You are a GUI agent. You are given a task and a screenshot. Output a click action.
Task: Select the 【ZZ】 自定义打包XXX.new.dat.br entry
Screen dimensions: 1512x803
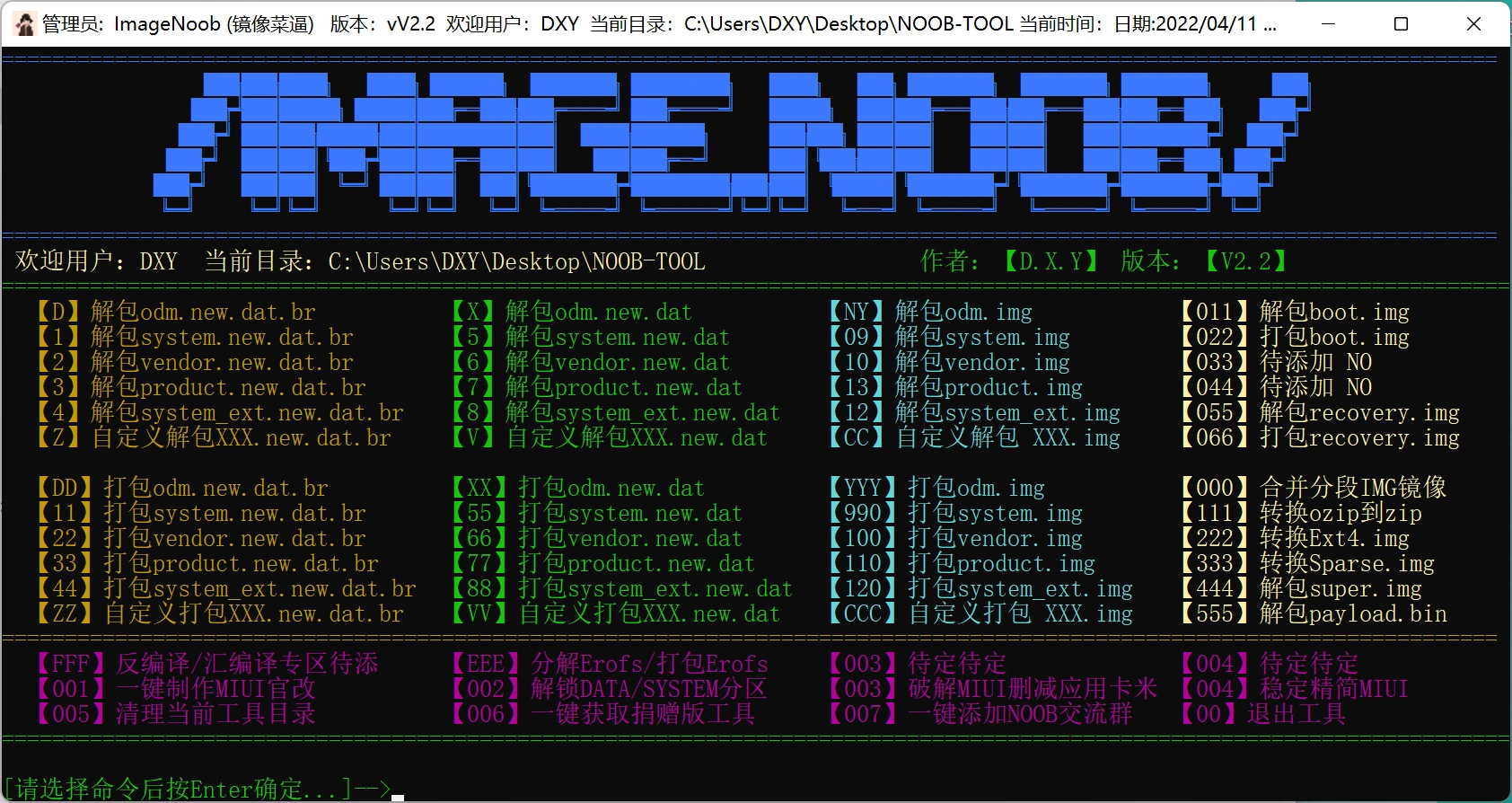219,614
